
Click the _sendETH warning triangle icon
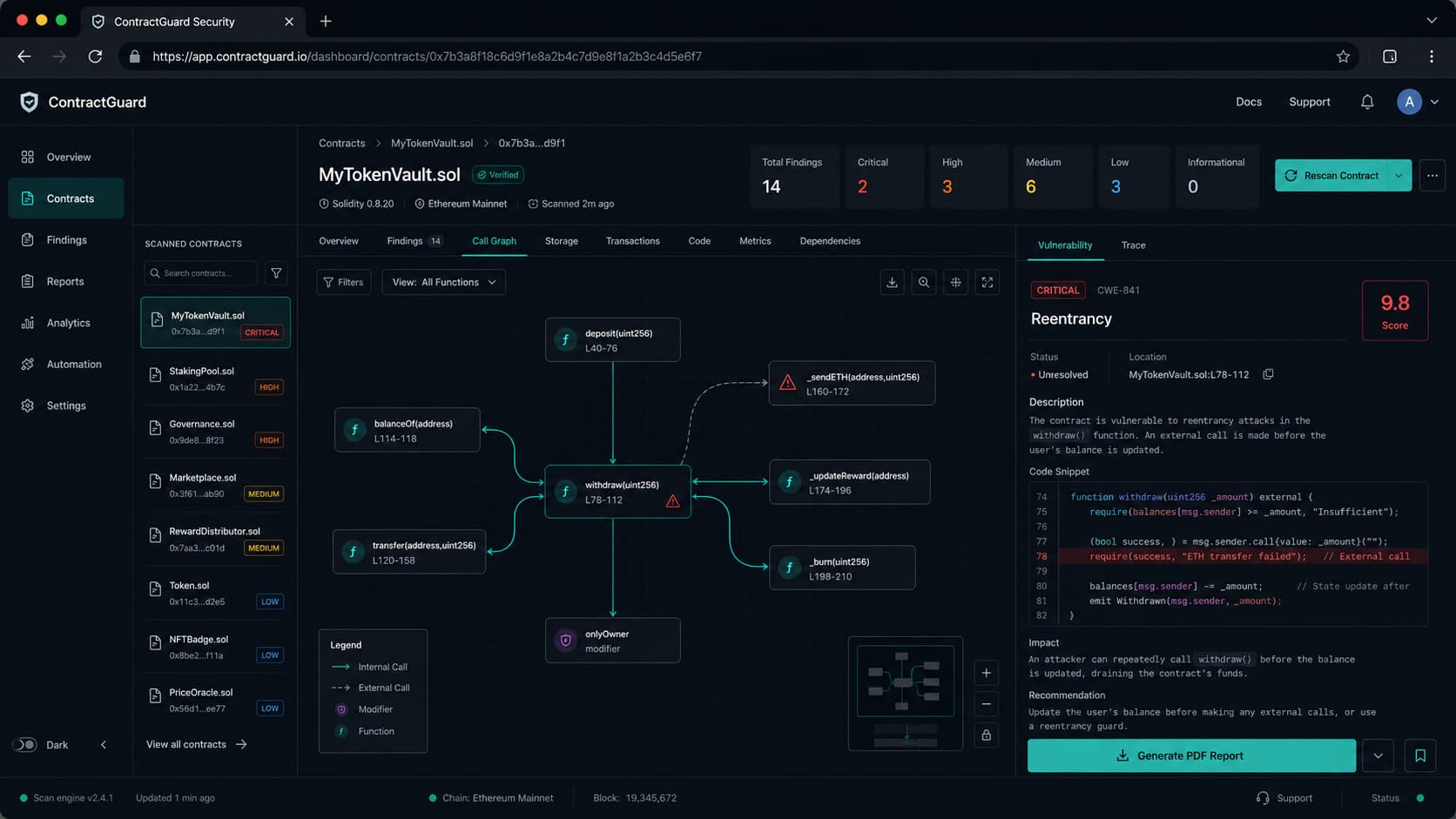click(787, 383)
